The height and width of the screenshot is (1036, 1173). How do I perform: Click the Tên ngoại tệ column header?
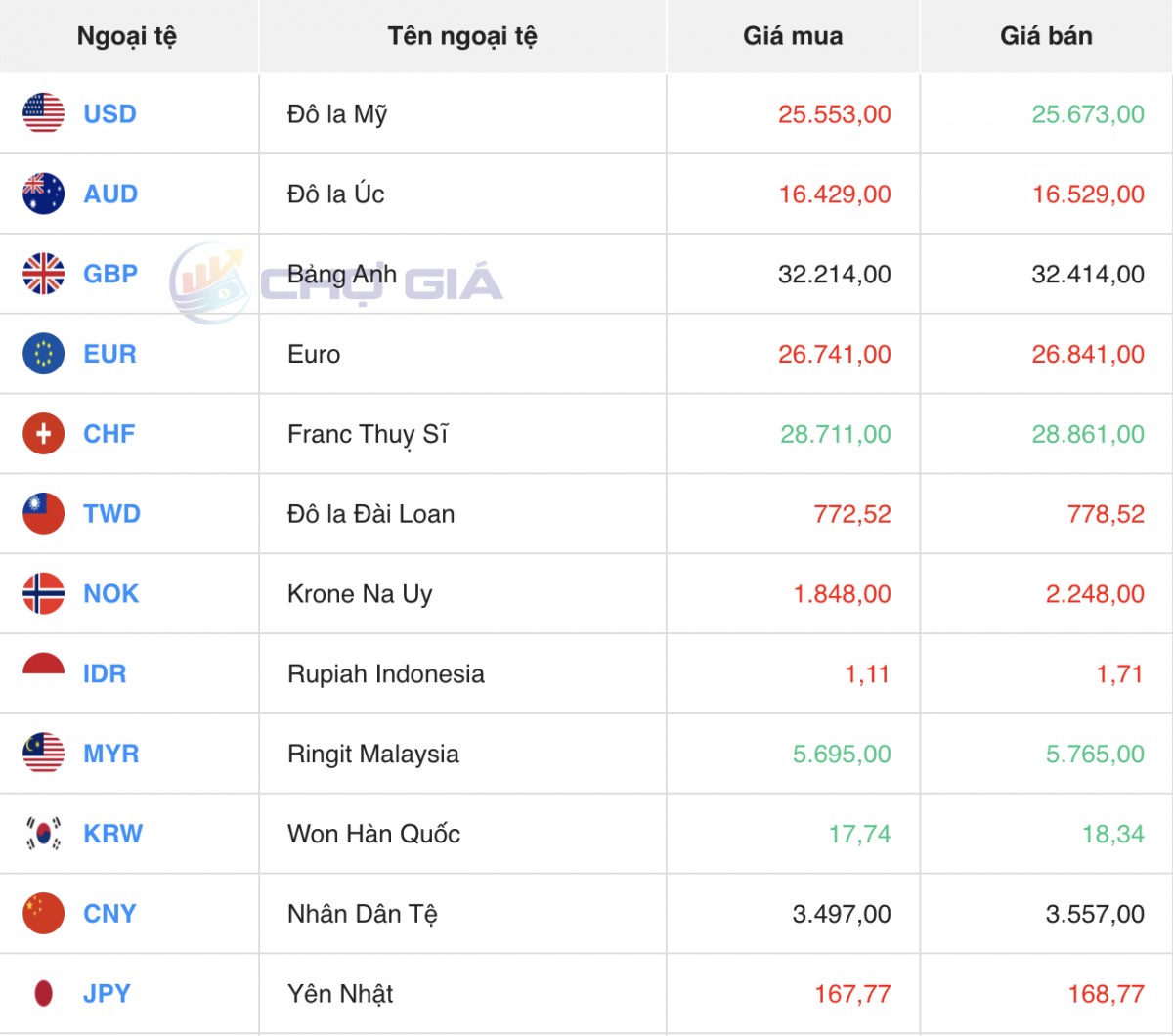[x=462, y=36]
